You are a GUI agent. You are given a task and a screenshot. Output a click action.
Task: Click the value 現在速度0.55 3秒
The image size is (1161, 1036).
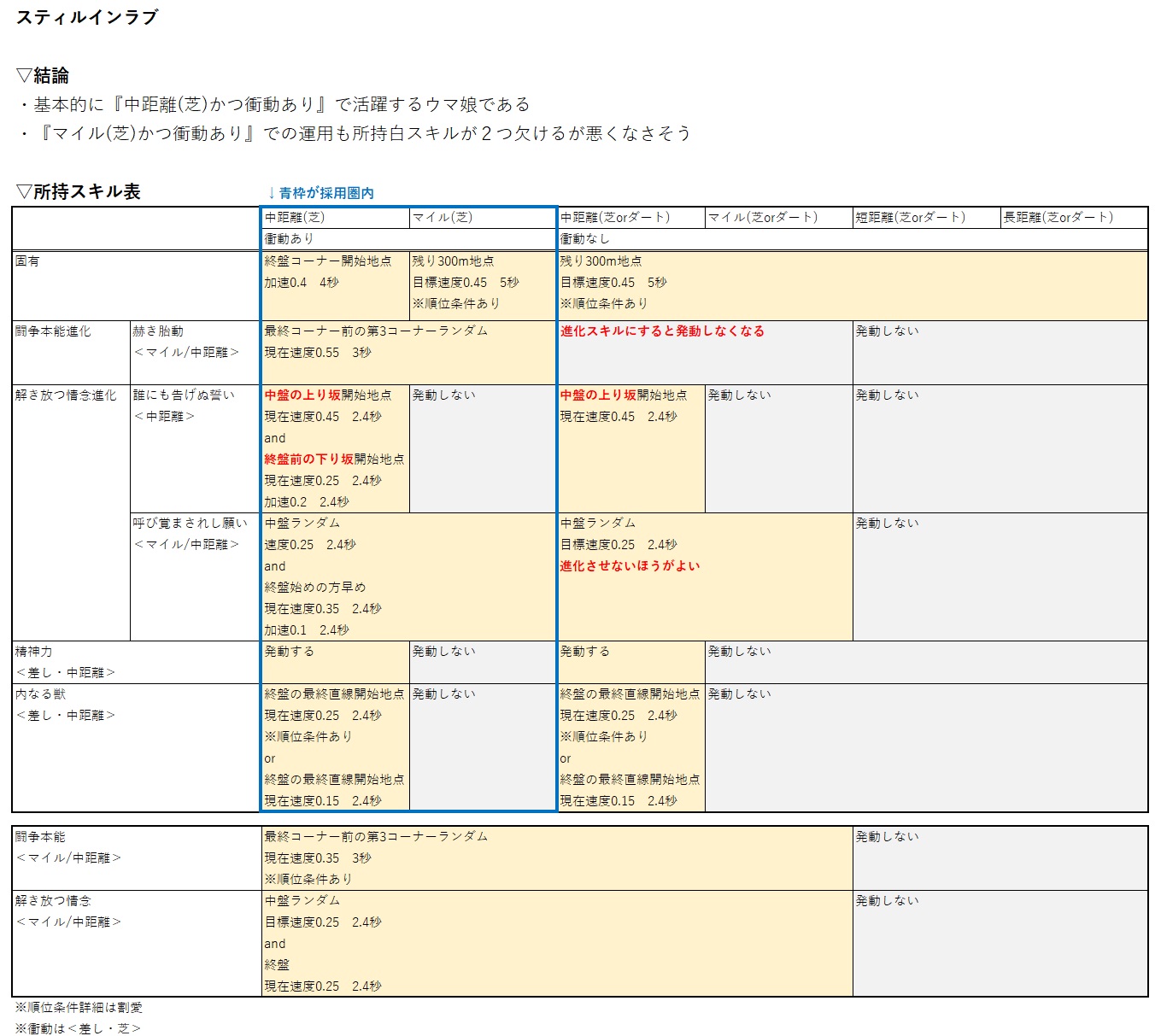[x=318, y=352]
